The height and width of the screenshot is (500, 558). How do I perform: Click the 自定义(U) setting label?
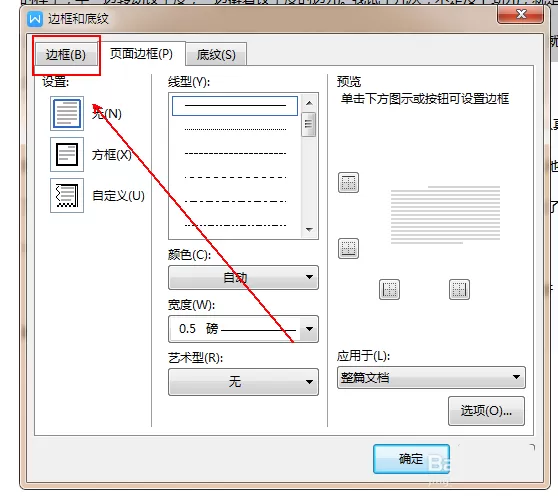coord(118,196)
